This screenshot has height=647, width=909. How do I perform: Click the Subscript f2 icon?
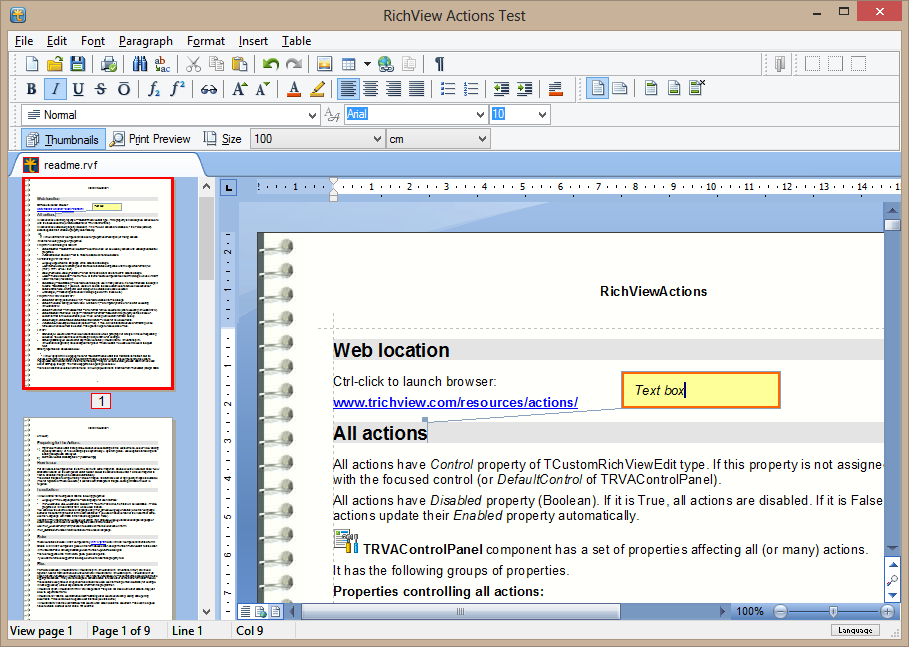[x=154, y=89]
